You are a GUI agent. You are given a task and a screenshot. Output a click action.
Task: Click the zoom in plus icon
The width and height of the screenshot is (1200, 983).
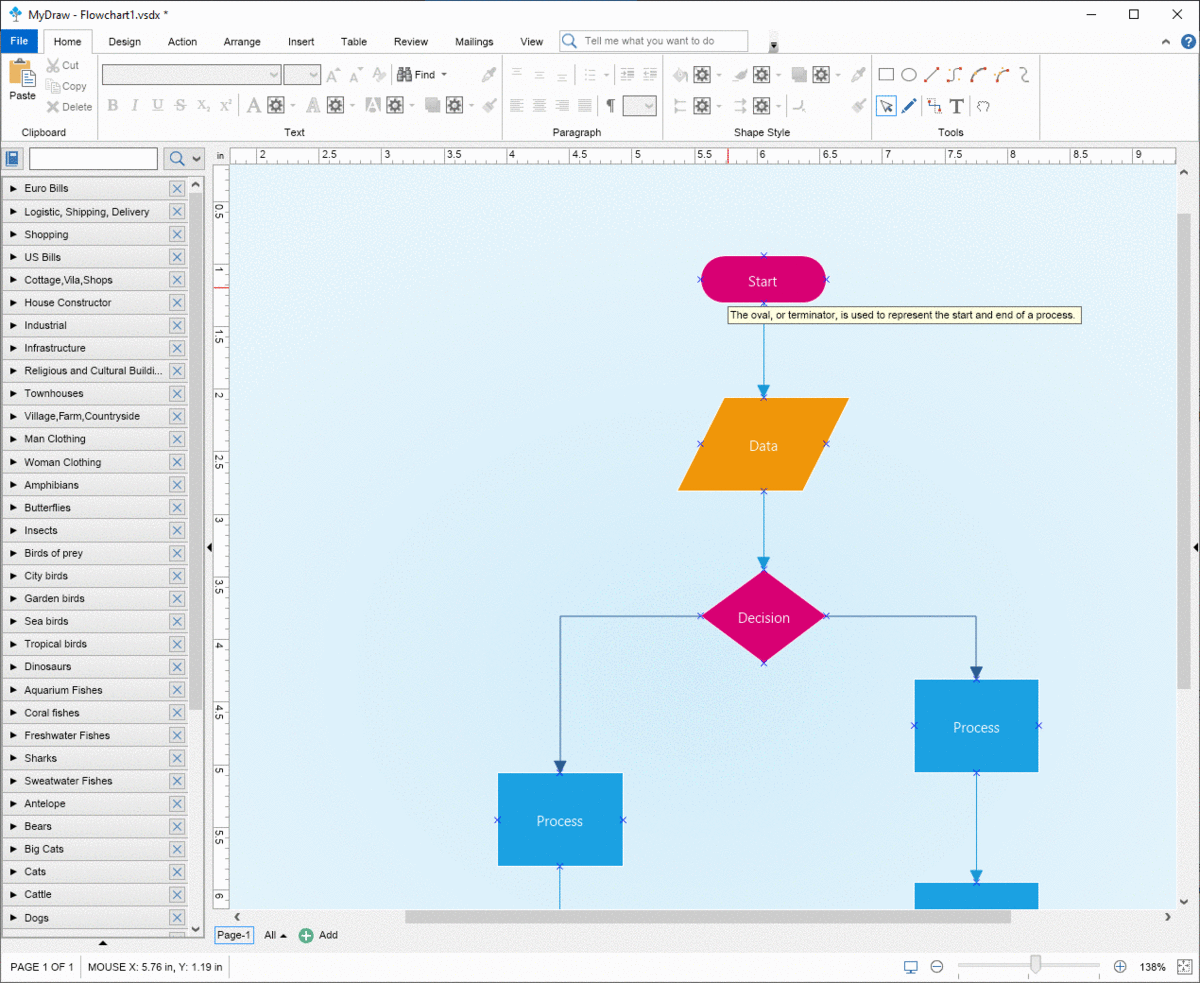point(1120,967)
